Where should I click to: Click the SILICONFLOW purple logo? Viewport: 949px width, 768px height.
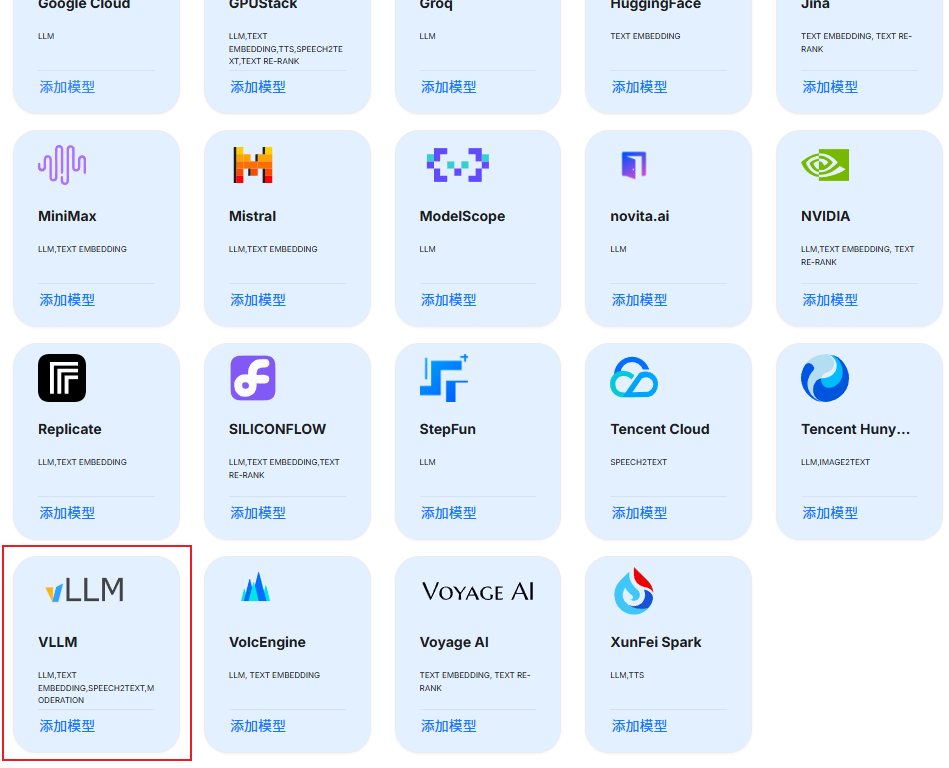tap(253, 378)
